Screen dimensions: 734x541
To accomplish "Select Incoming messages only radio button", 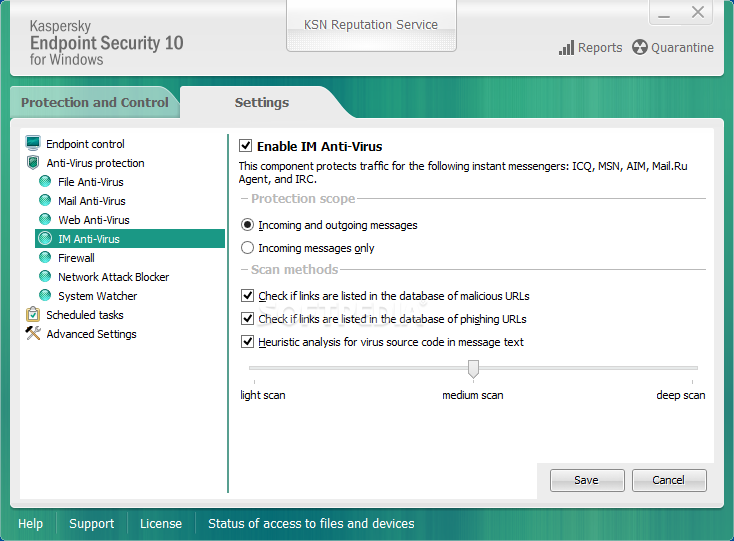I will pos(247,248).
